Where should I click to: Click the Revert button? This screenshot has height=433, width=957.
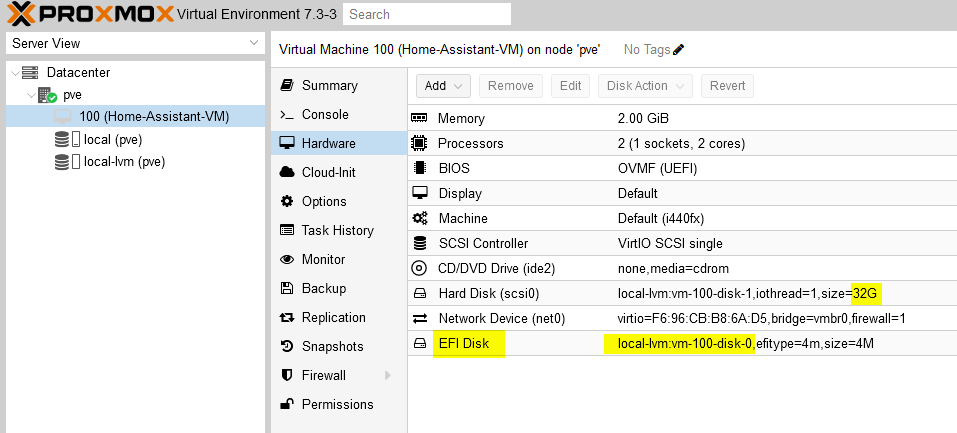[x=727, y=86]
